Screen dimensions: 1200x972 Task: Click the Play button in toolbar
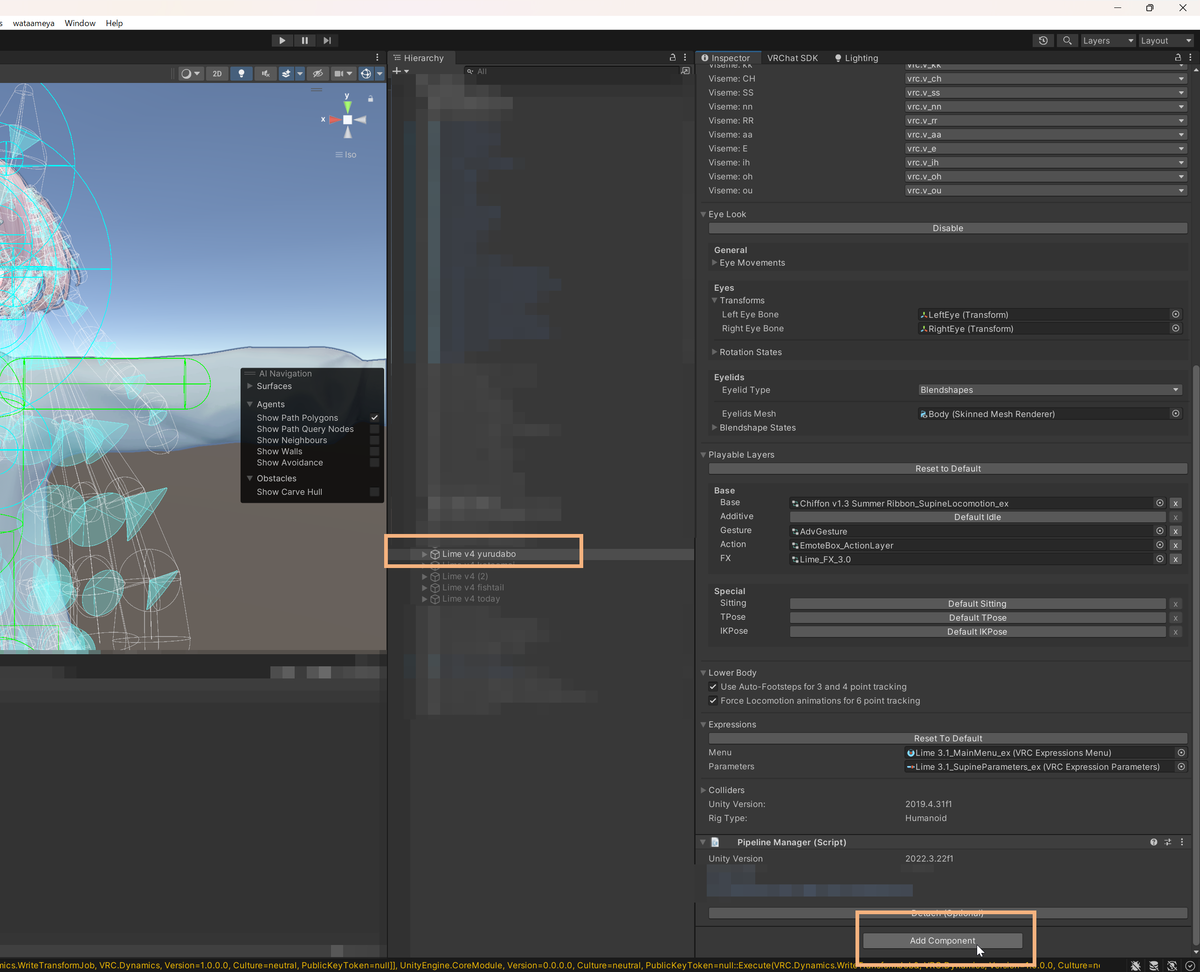283,40
